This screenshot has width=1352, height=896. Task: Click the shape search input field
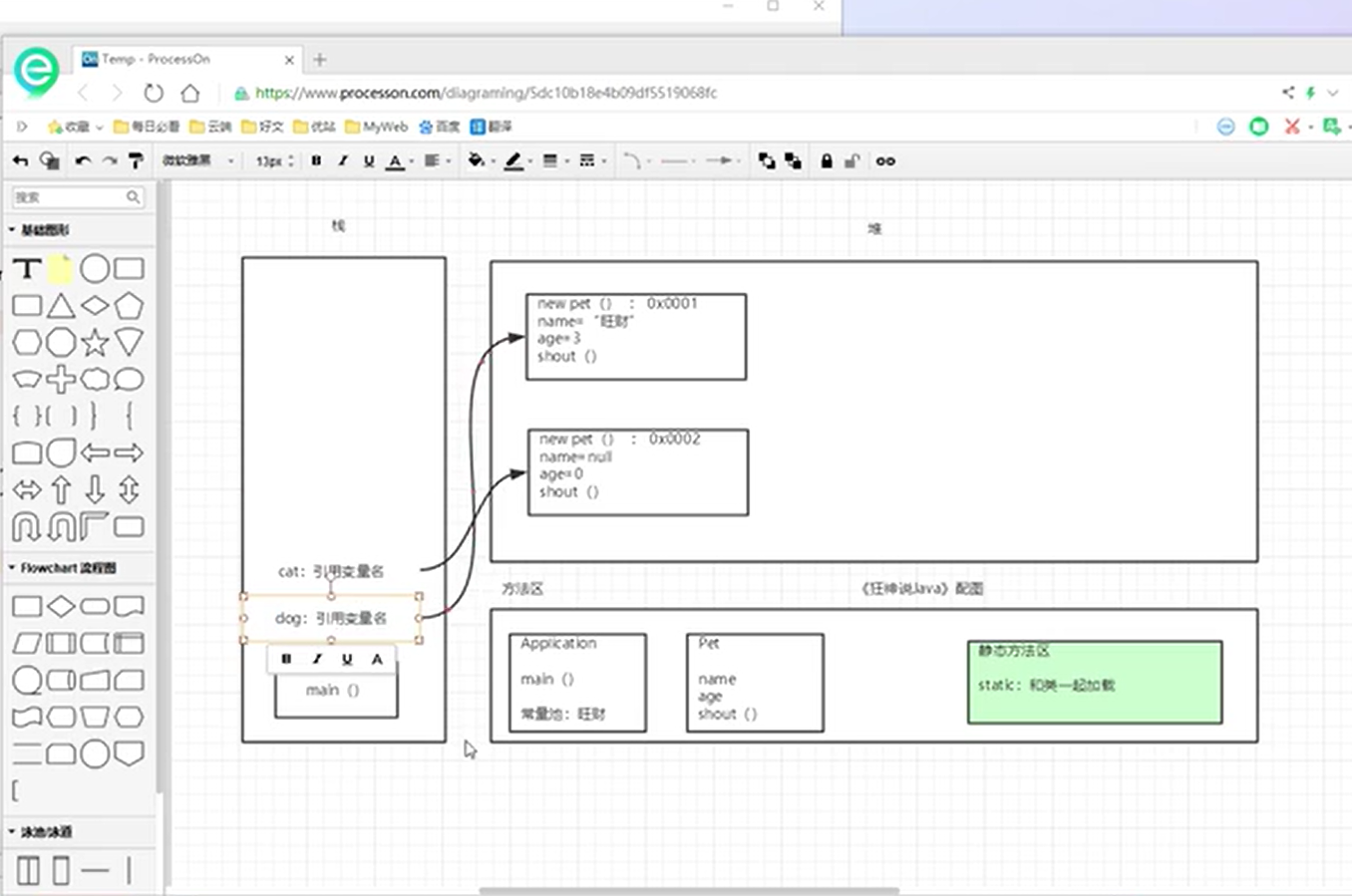[x=70, y=197]
